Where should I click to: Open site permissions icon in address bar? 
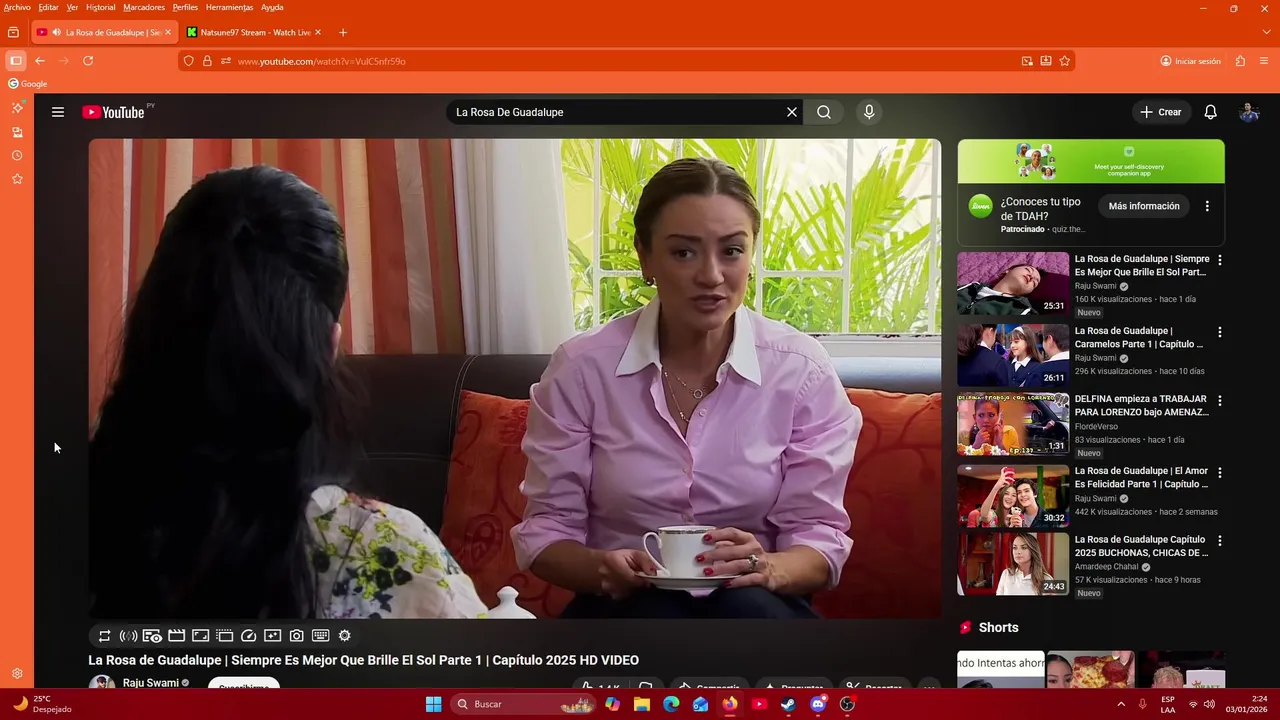pos(226,61)
